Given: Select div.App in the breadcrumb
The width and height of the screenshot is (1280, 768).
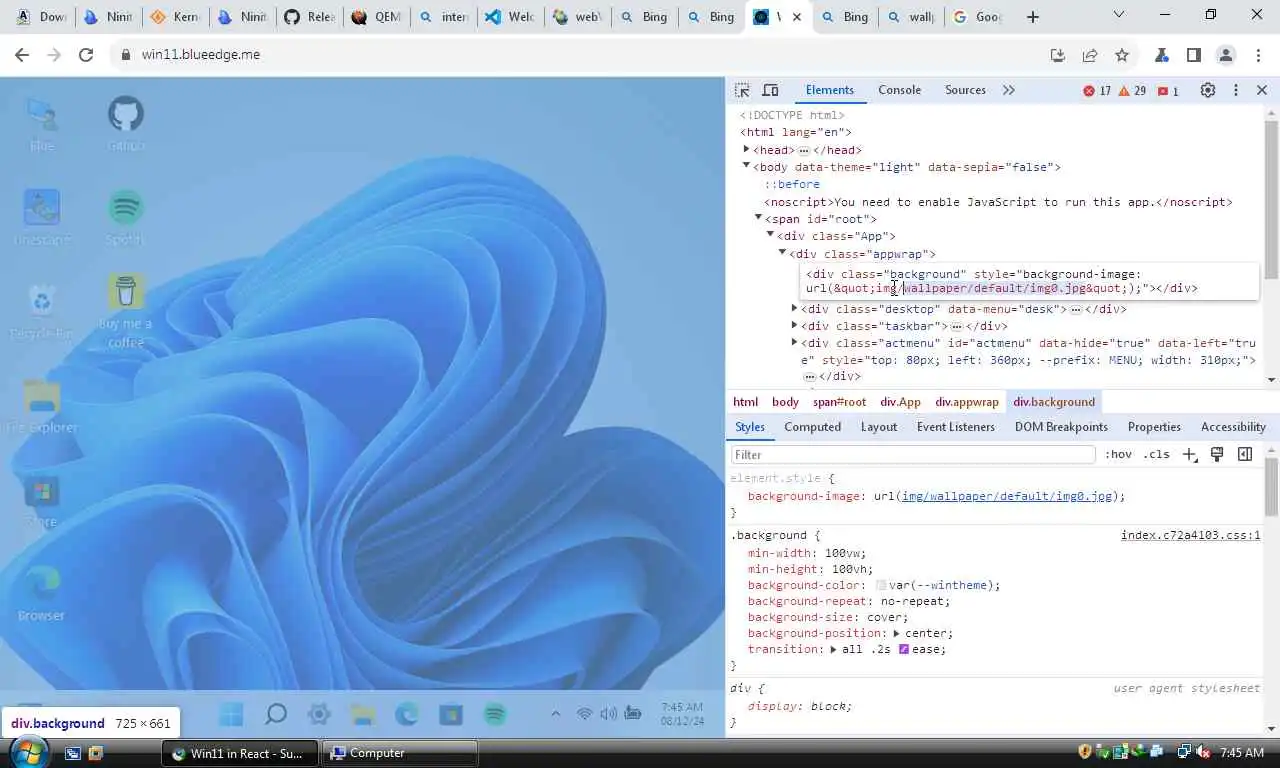Looking at the screenshot, I should [x=900, y=402].
